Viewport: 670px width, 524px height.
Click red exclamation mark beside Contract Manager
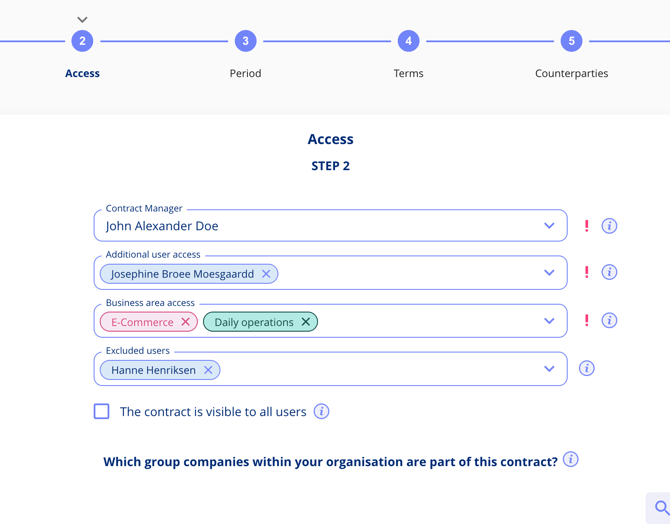(x=587, y=226)
